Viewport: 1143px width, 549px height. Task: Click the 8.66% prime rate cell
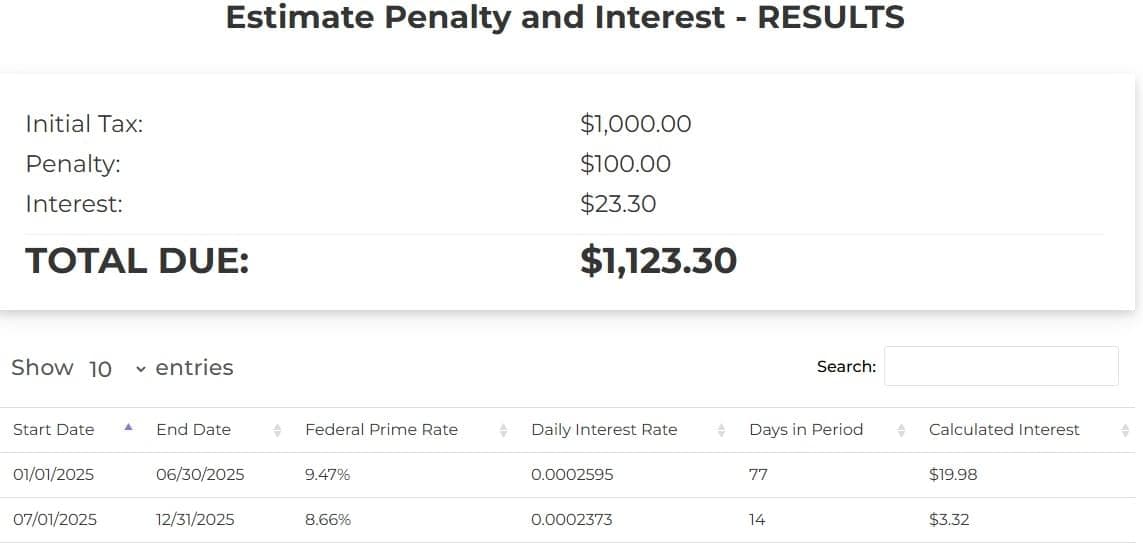pos(328,520)
